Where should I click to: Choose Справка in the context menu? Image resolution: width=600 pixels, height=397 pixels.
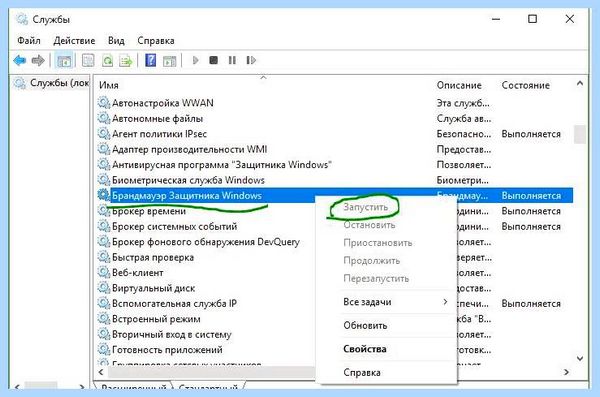coord(362,372)
